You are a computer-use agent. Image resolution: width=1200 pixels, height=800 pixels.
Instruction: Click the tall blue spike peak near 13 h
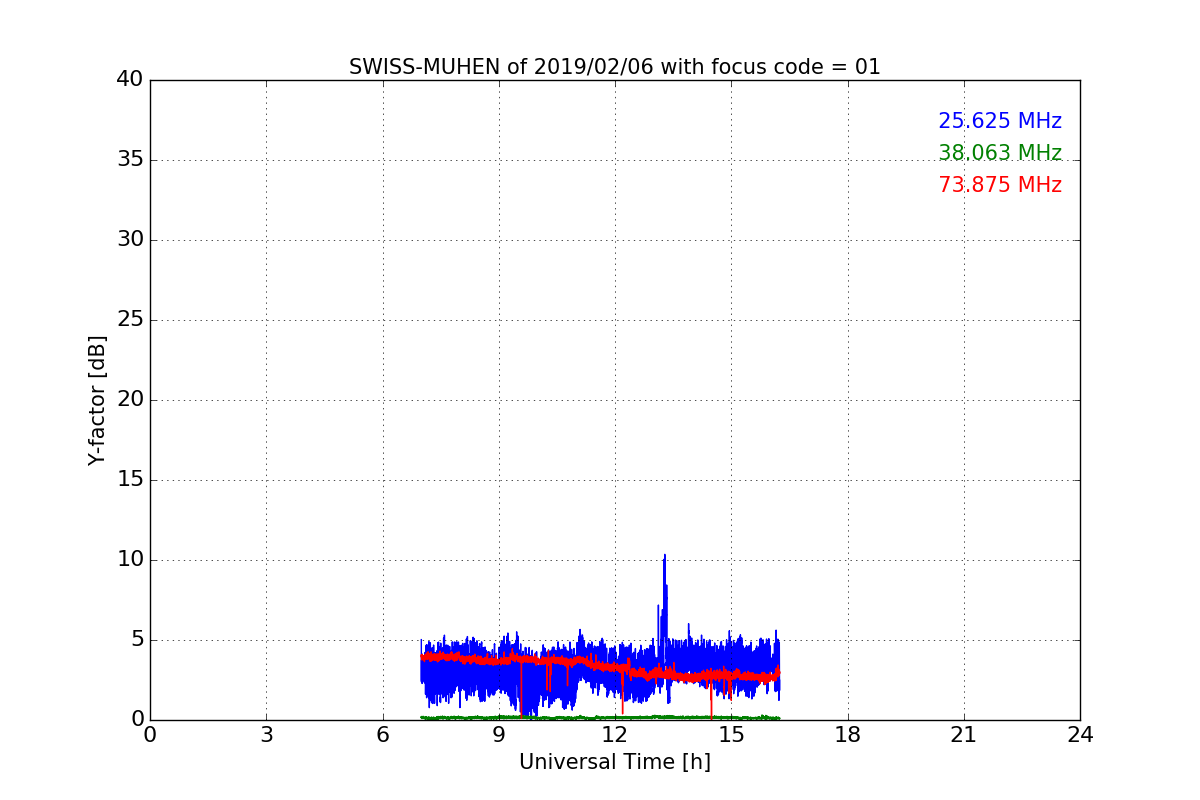click(664, 558)
